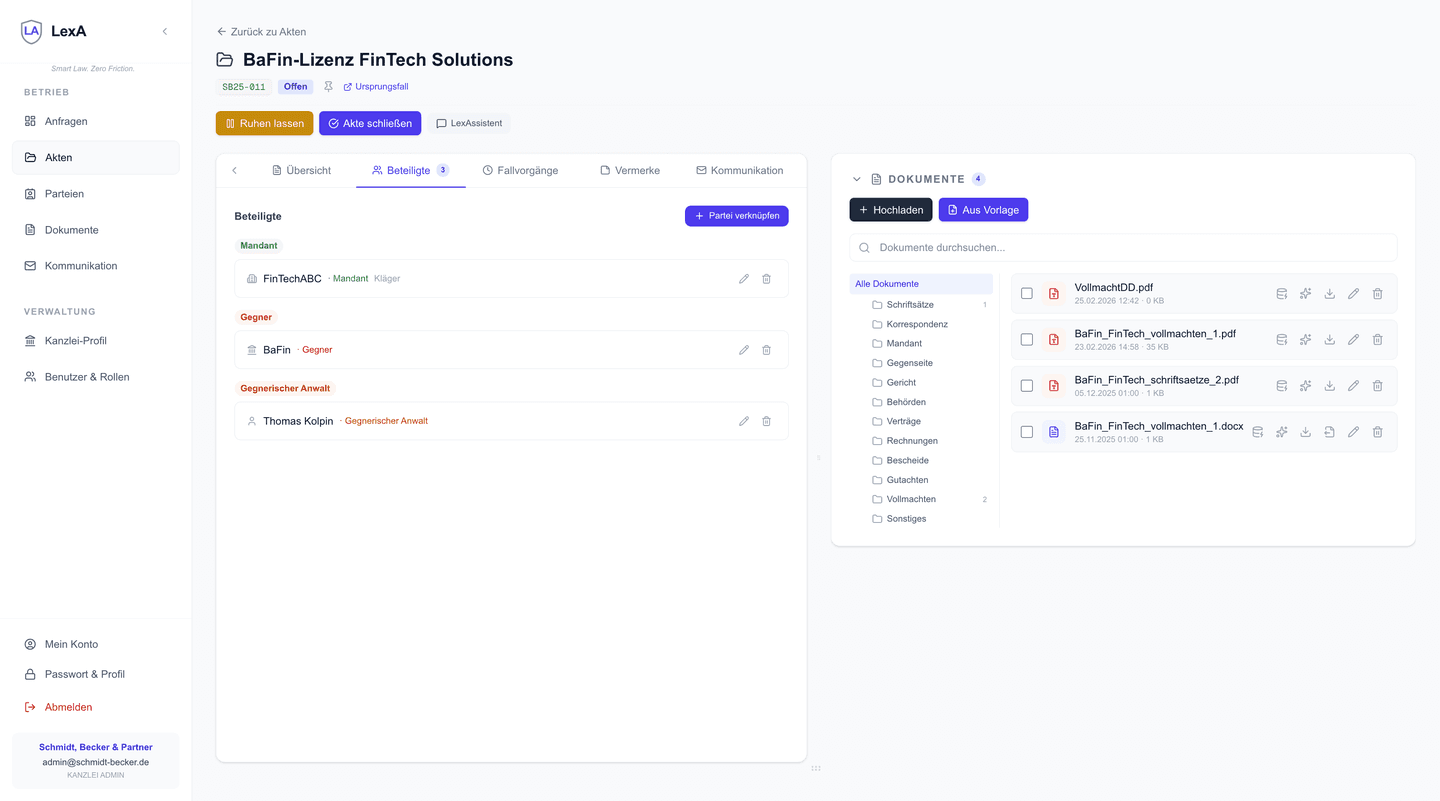1440x801 pixels.
Task: Remove Thomas Kolpin using the trash icon
Action: [766, 421]
